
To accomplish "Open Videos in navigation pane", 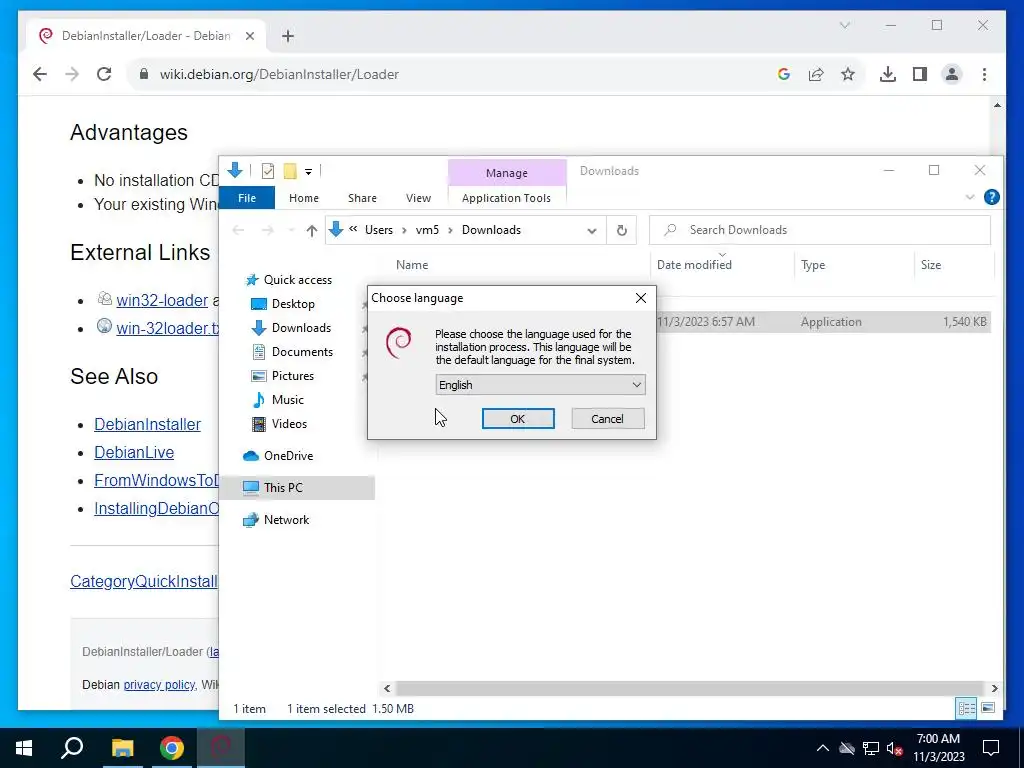I will [289, 424].
